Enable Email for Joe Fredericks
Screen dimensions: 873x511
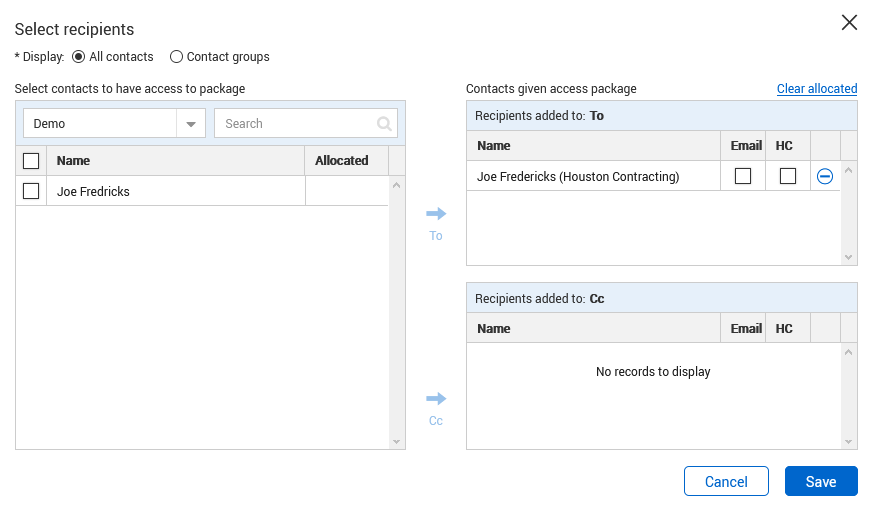click(x=743, y=176)
